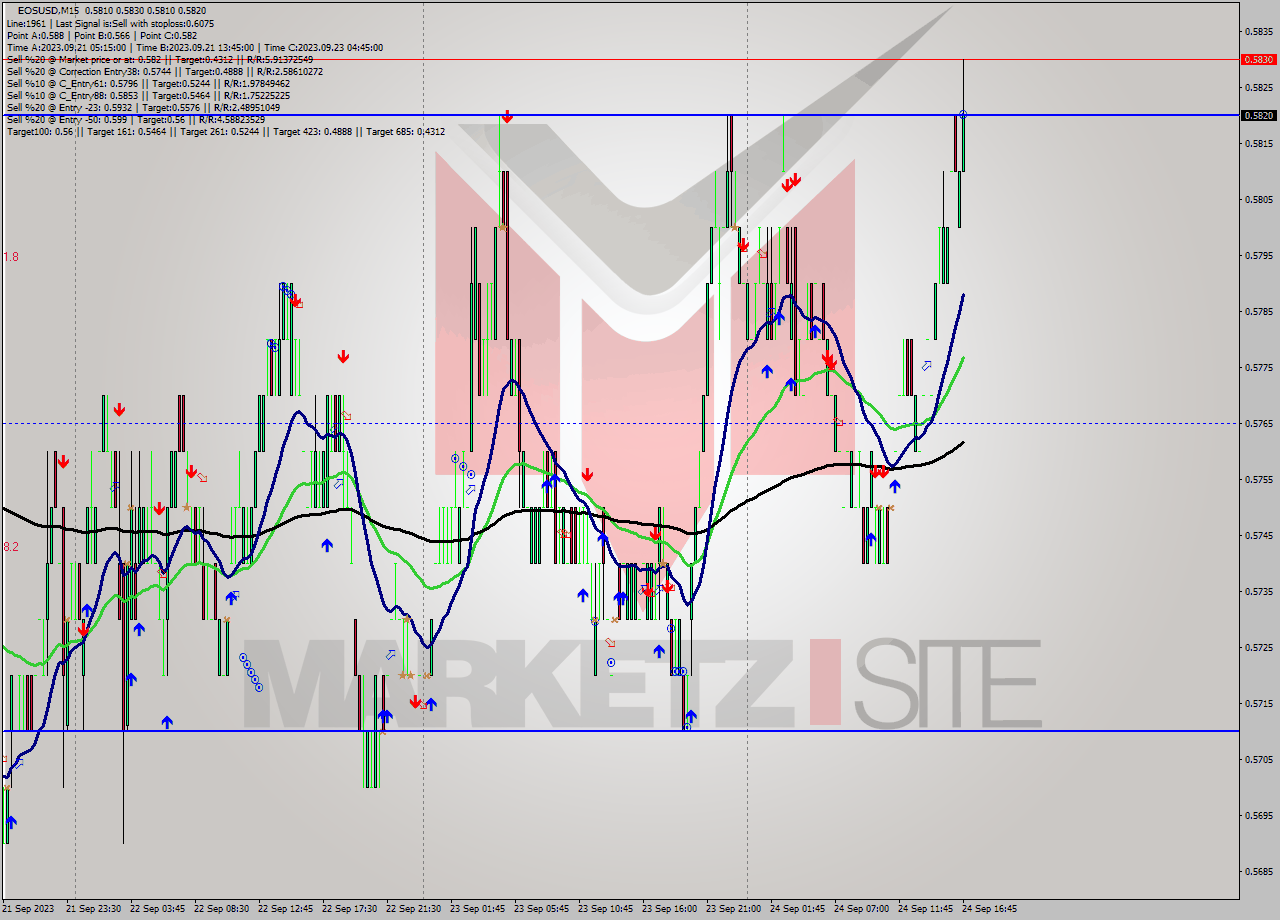Click the '22 Sep 17:30' time label
1280x920 pixels.
pos(349,909)
